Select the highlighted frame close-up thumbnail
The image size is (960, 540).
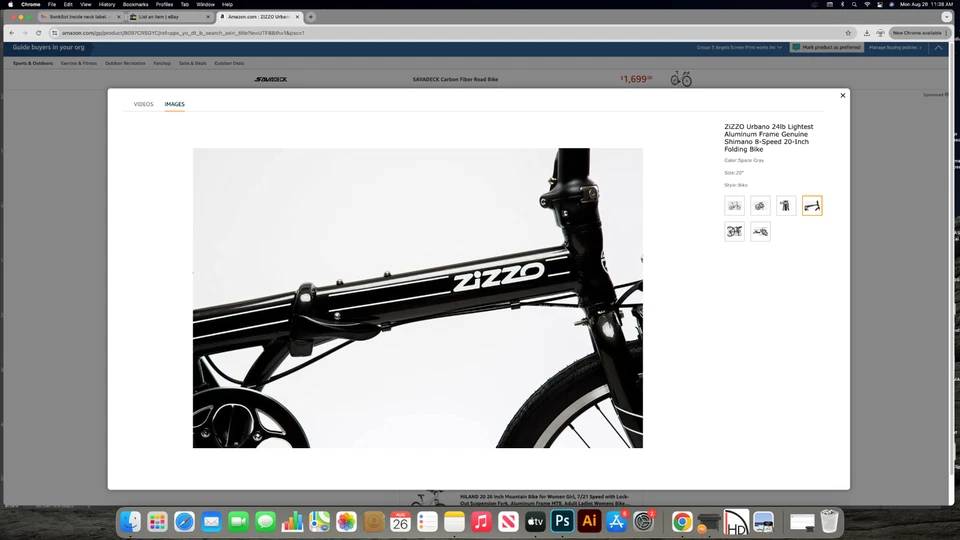tap(812, 206)
